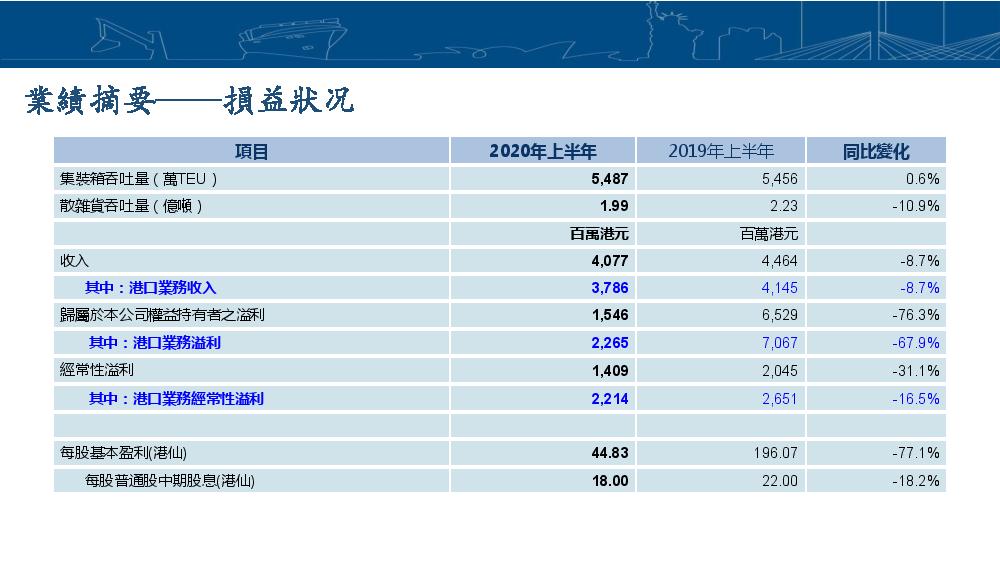Click the 項目 column header
This screenshot has width=1000, height=563.
[x=251, y=152]
